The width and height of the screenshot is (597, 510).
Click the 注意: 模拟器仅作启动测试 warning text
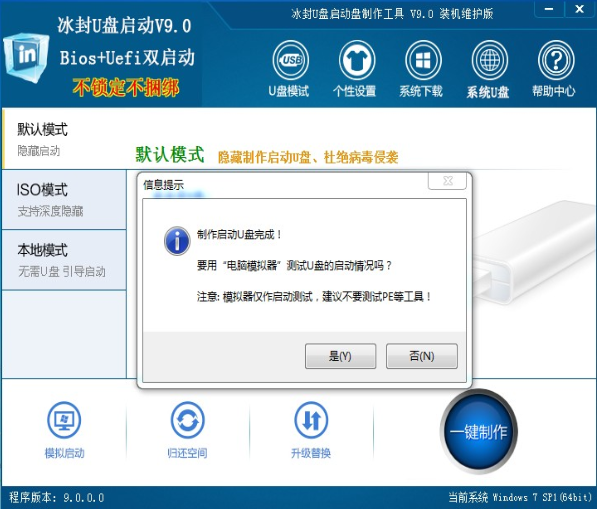tap(314, 297)
